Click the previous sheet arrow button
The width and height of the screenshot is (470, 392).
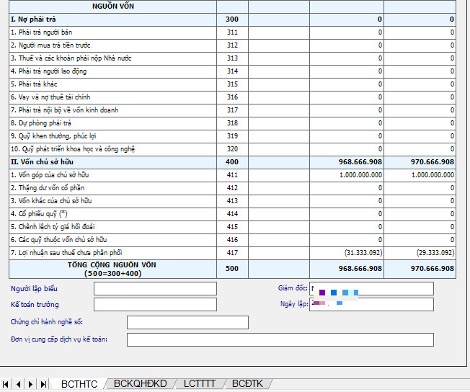click(x=18, y=384)
